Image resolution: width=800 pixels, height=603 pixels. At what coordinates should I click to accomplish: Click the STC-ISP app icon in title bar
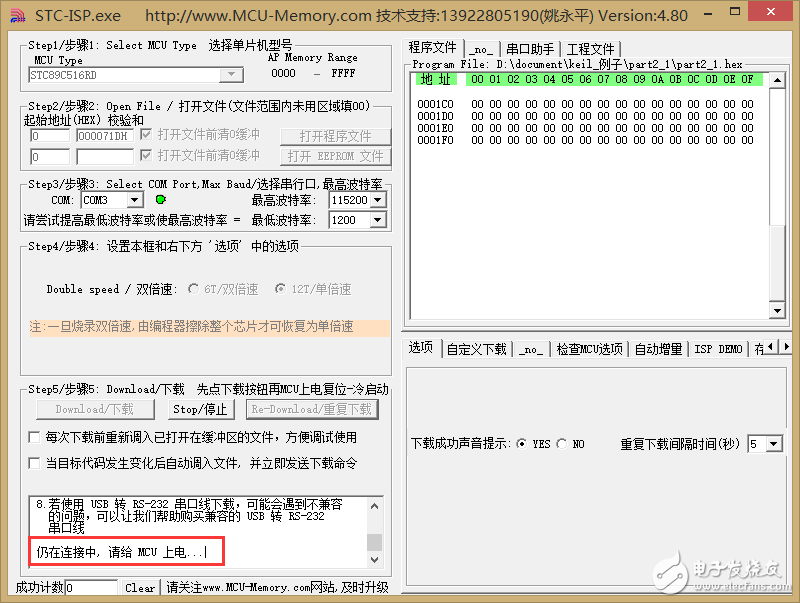tap(18, 16)
